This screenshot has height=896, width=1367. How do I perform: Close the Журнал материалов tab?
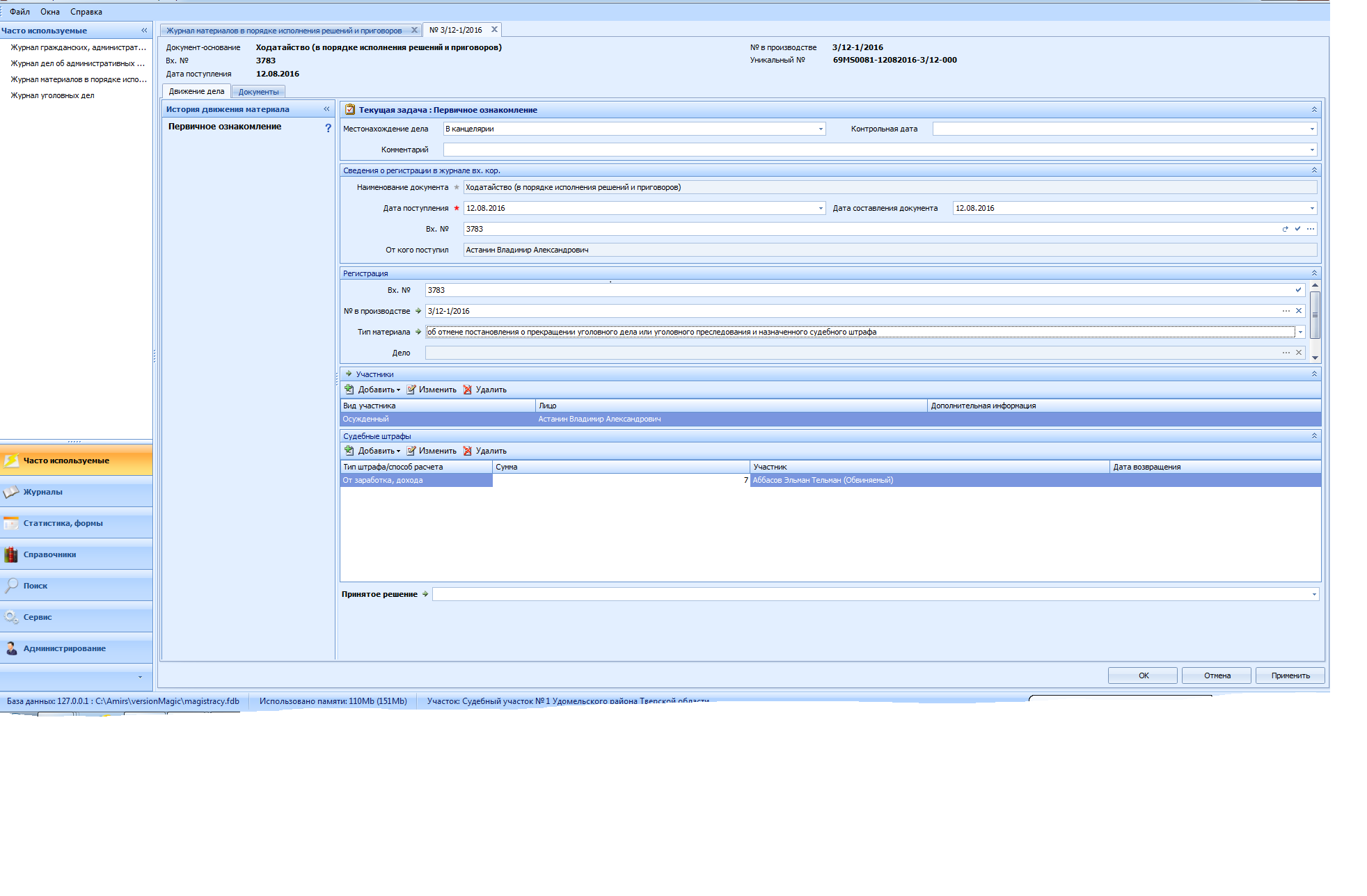coord(414,30)
